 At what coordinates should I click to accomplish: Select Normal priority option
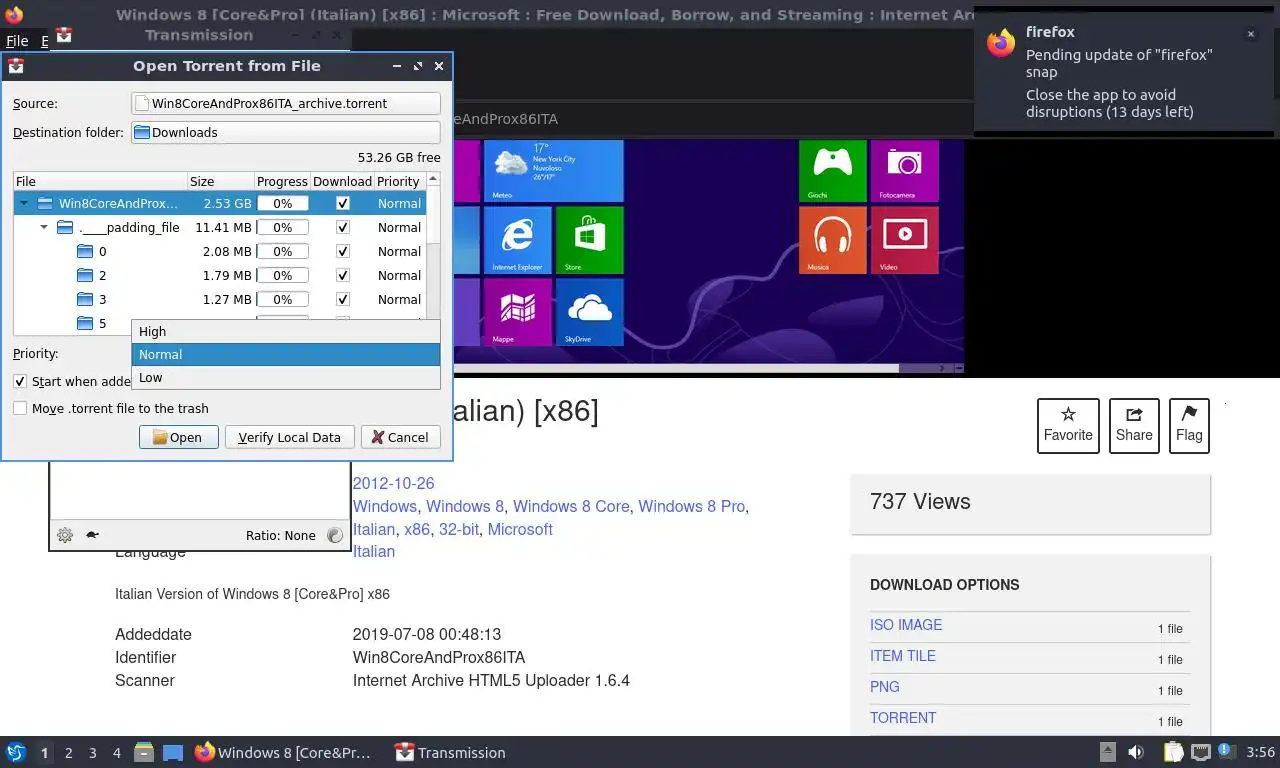[286, 354]
